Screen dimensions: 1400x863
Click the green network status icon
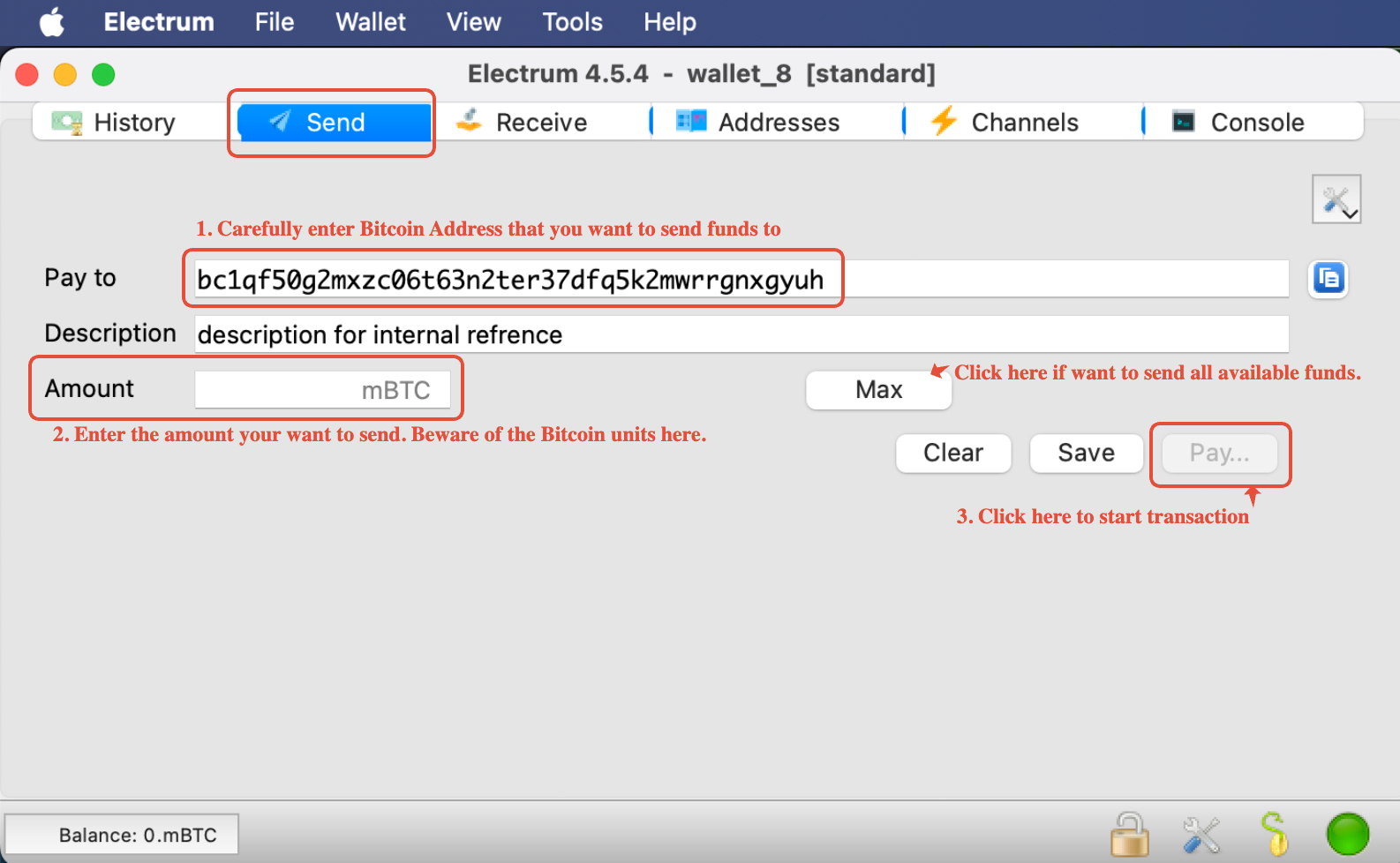(1347, 834)
